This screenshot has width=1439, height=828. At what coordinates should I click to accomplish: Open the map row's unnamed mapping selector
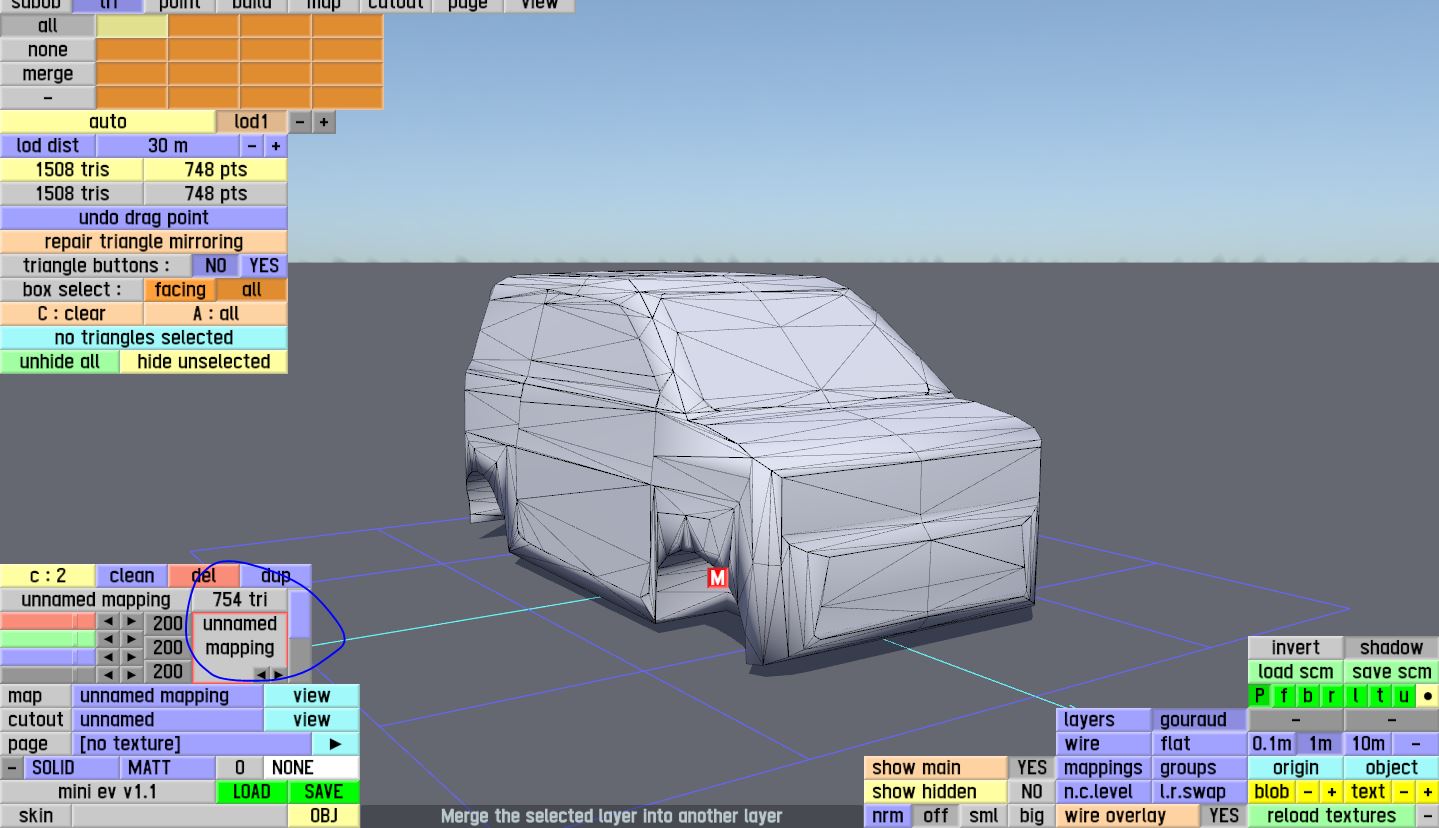[x=168, y=696]
